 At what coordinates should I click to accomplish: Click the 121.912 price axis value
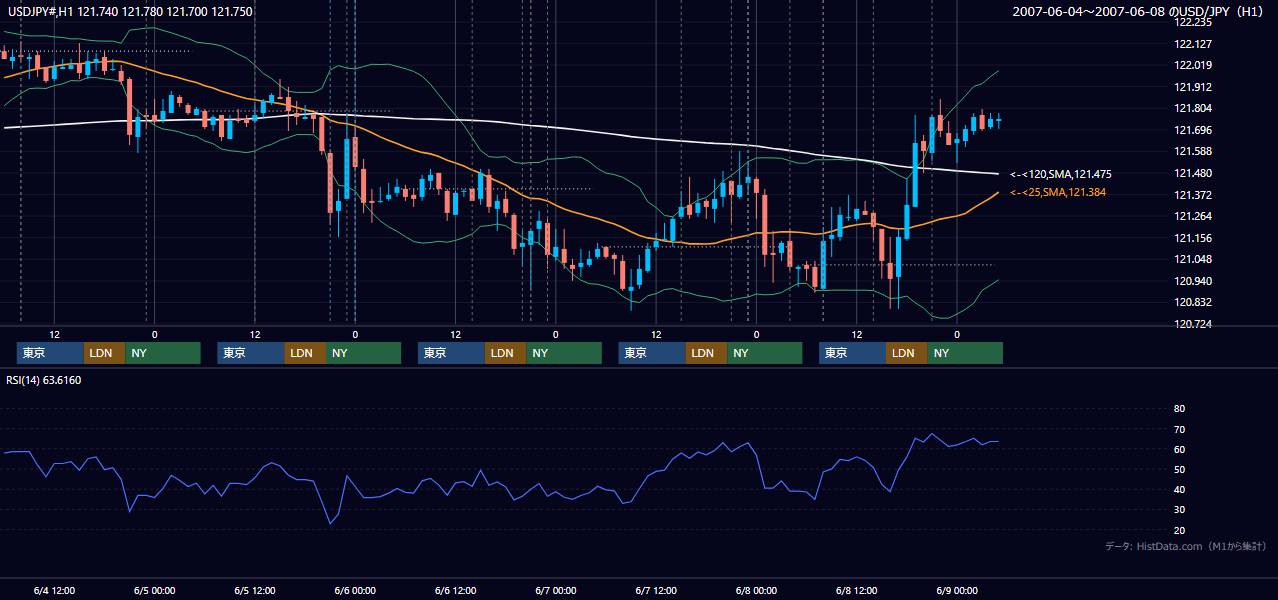coord(1194,87)
